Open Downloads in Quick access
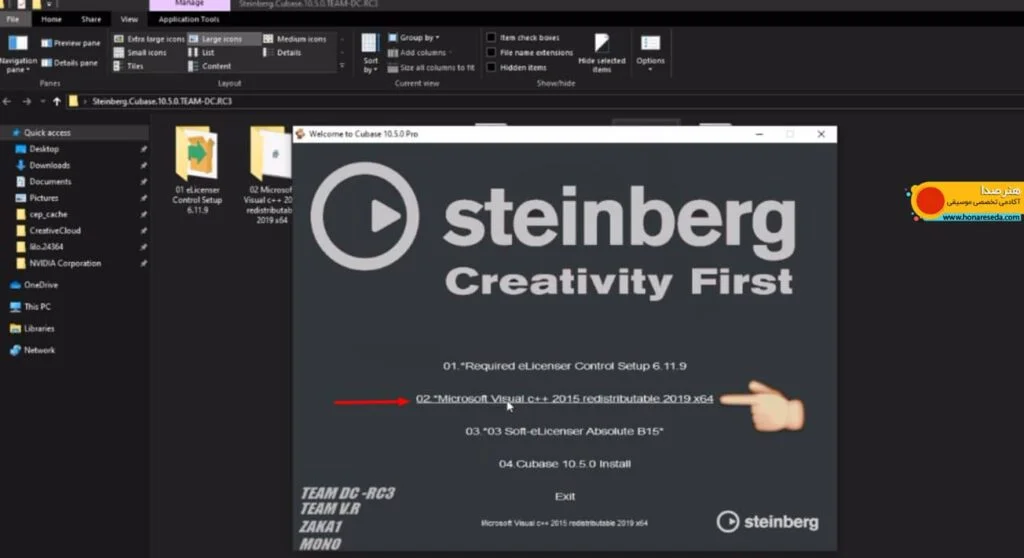The width and height of the screenshot is (1024, 558). 49,165
